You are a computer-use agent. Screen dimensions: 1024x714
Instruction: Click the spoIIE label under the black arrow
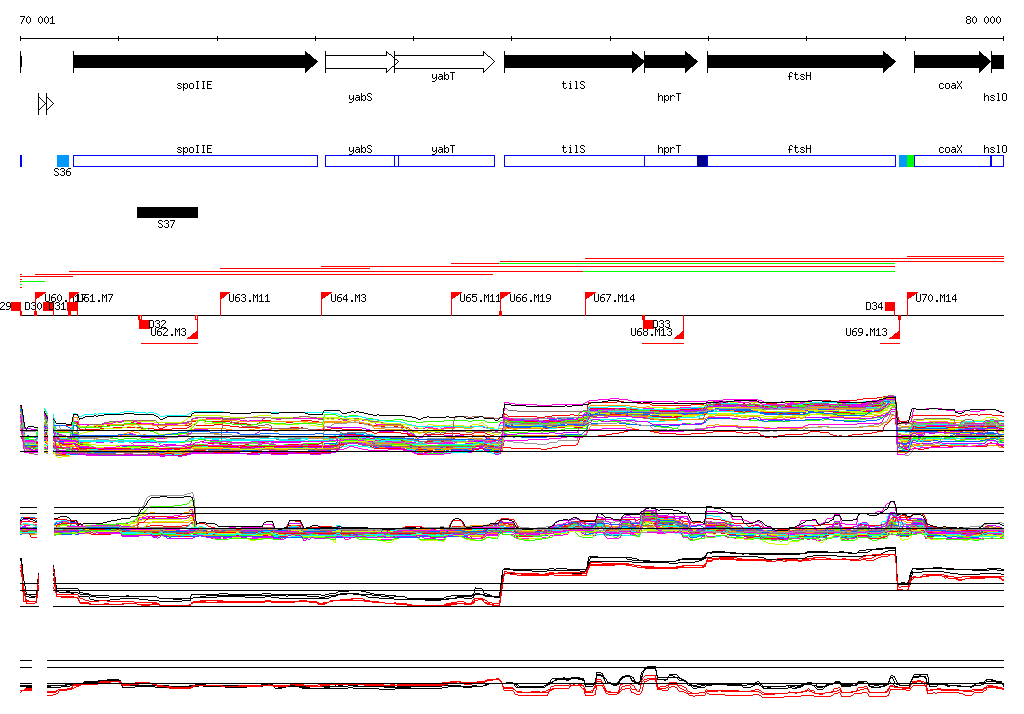[195, 86]
